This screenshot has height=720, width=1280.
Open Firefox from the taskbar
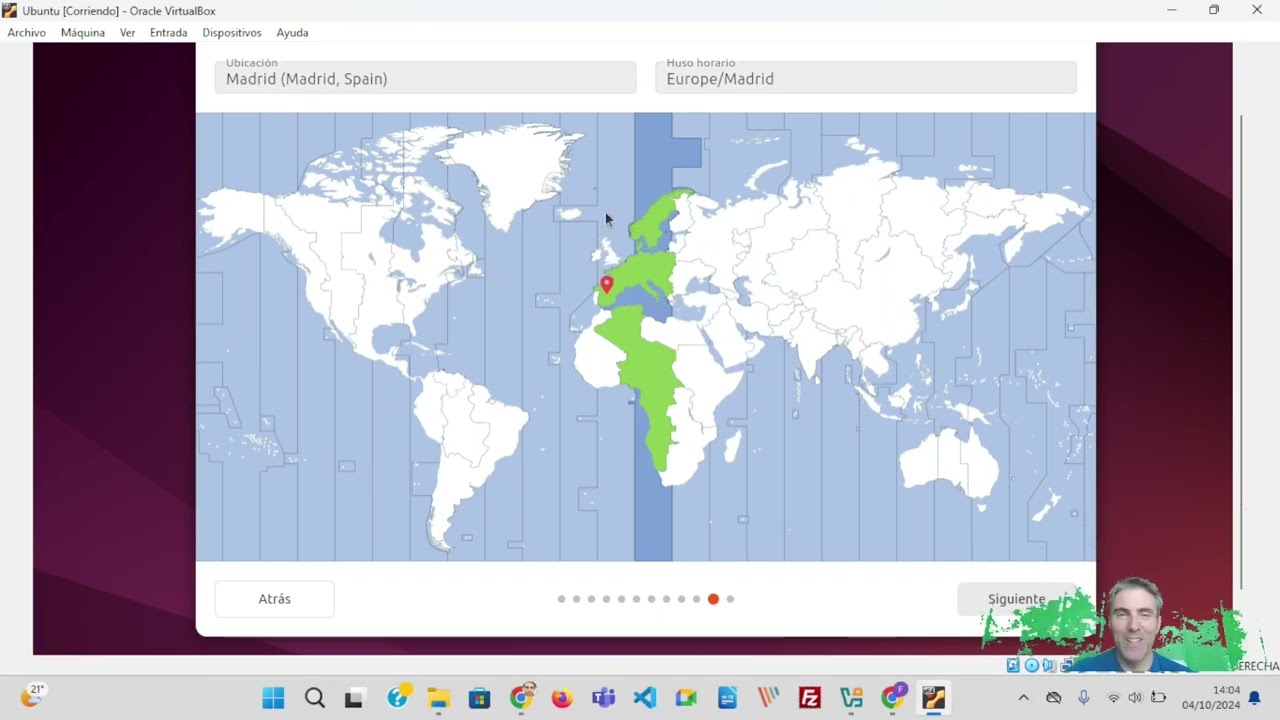click(562, 698)
